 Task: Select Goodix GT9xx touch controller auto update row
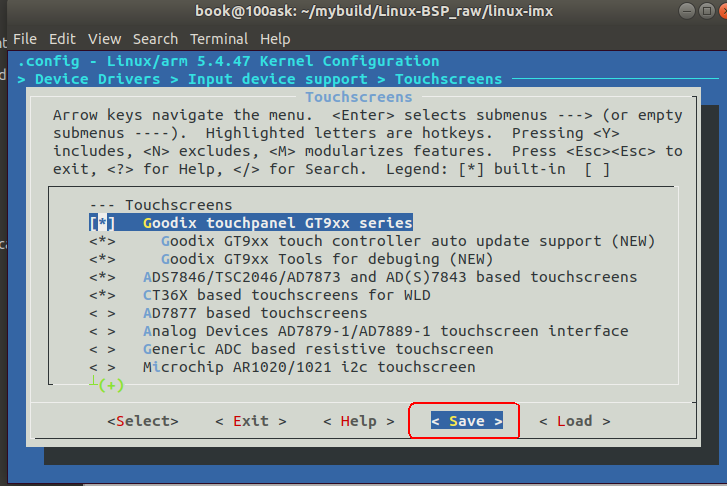pyautogui.click(x=372, y=241)
